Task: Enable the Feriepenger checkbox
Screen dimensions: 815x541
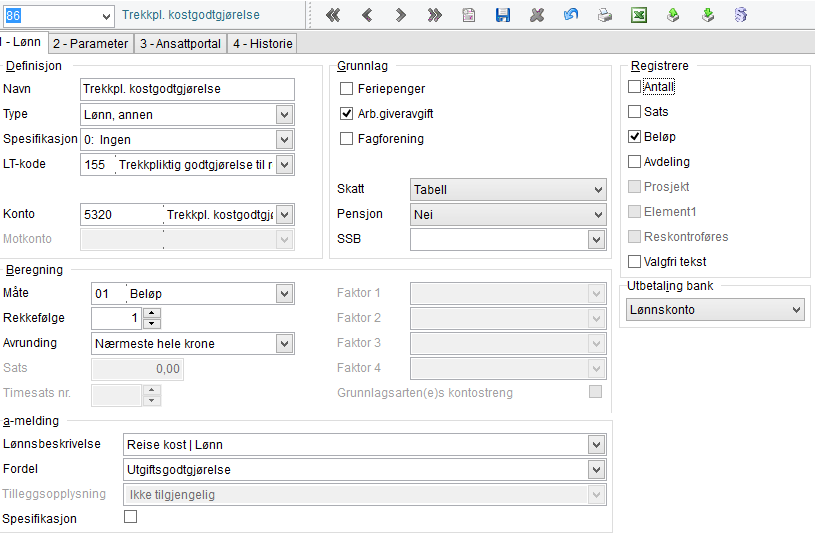Action: [x=348, y=89]
